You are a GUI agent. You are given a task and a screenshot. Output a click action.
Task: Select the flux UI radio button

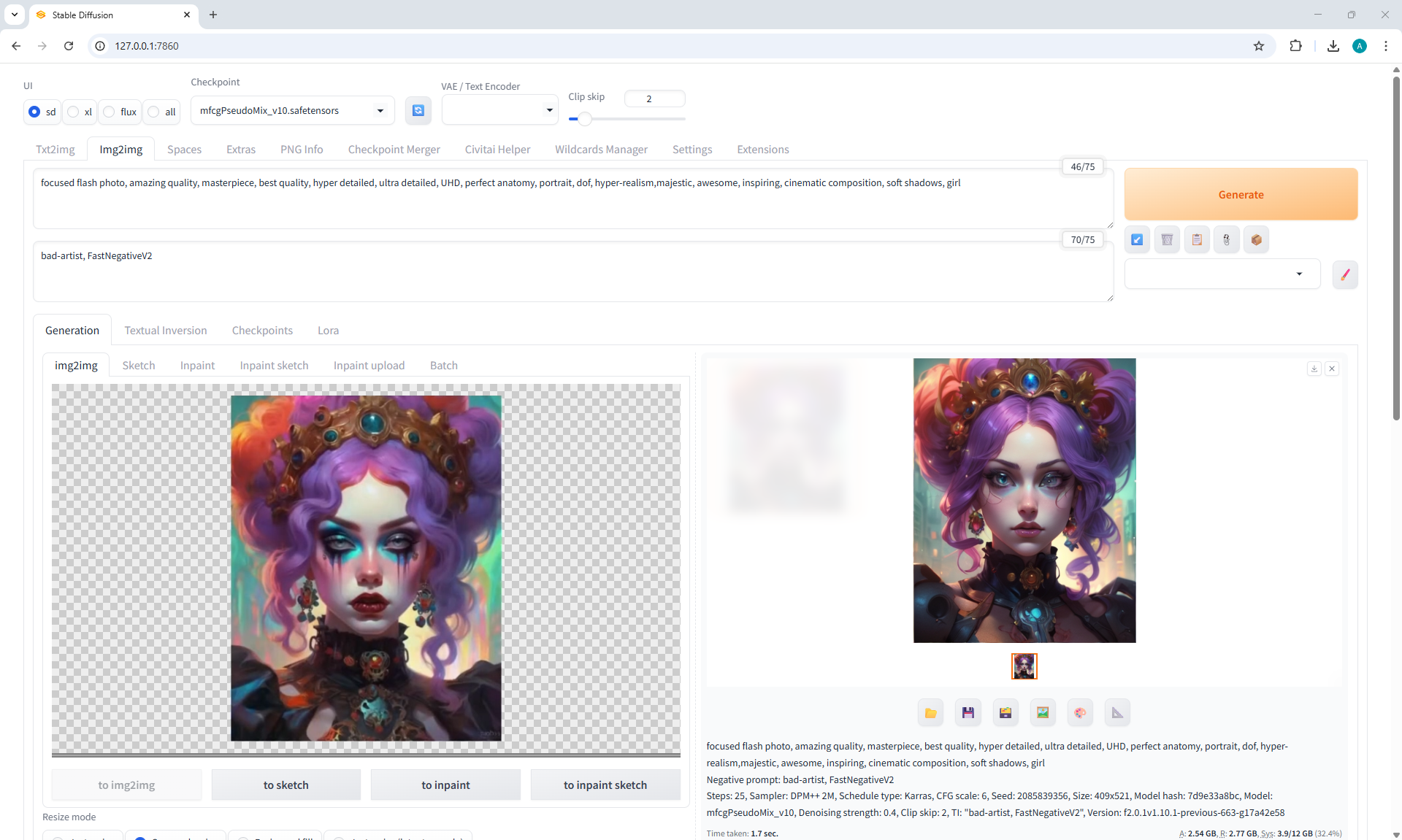(110, 112)
